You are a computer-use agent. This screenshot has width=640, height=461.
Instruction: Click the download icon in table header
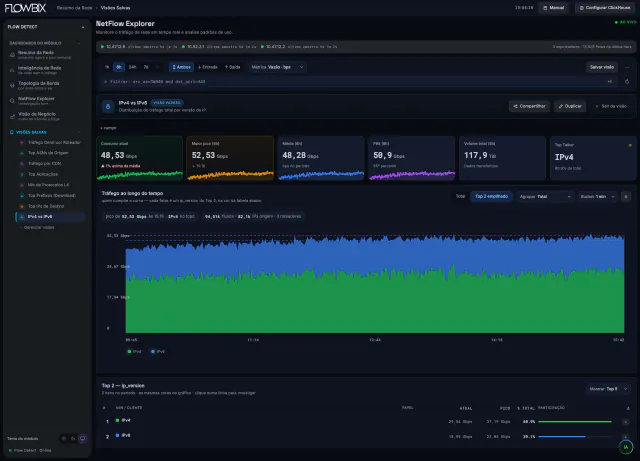point(628,408)
